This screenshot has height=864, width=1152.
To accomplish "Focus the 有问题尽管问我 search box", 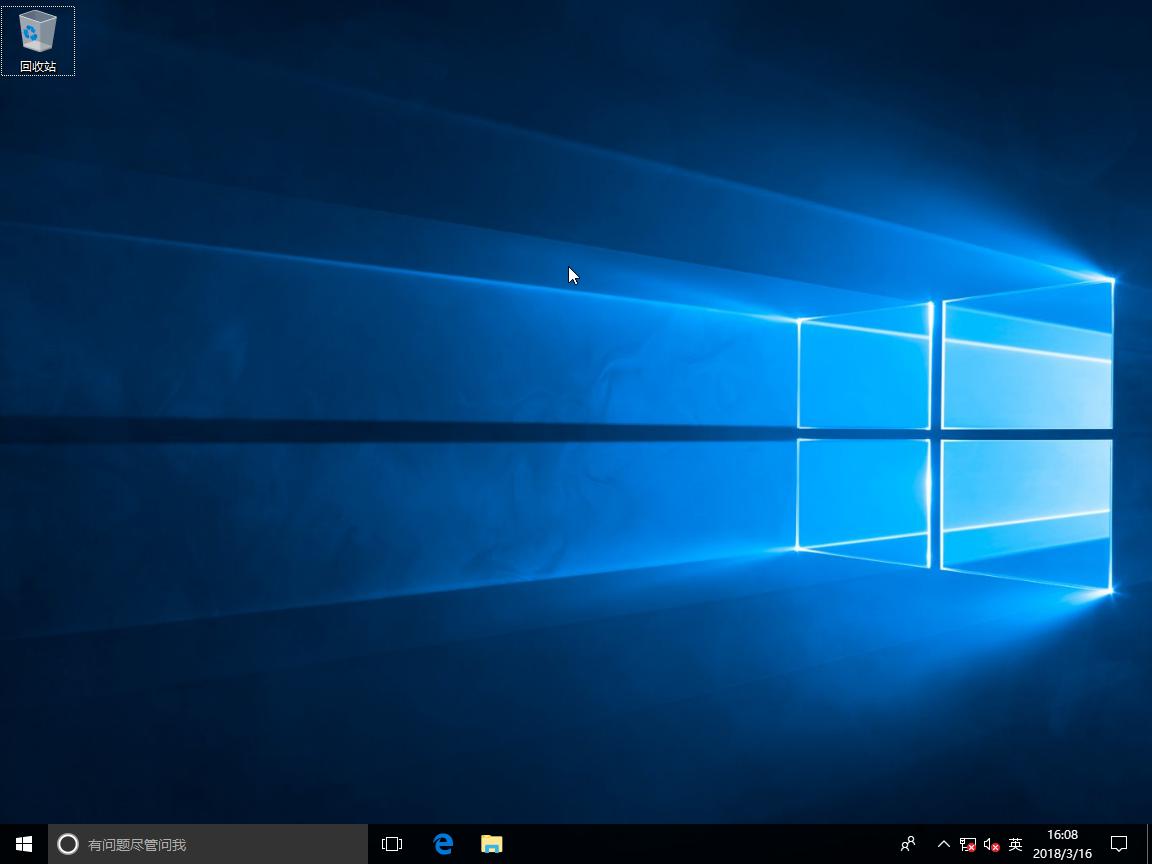I will point(208,844).
